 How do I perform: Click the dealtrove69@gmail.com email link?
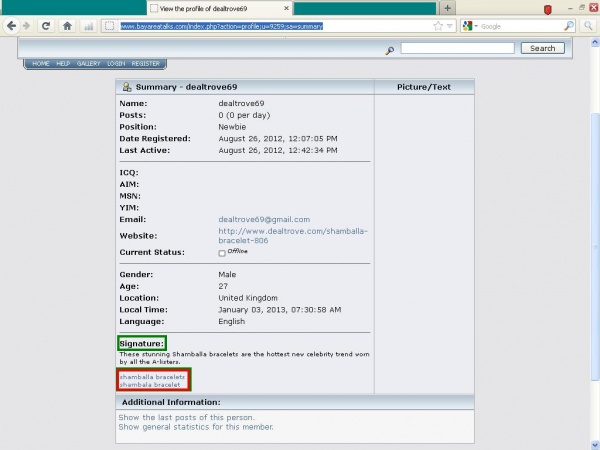click(x=264, y=219)
